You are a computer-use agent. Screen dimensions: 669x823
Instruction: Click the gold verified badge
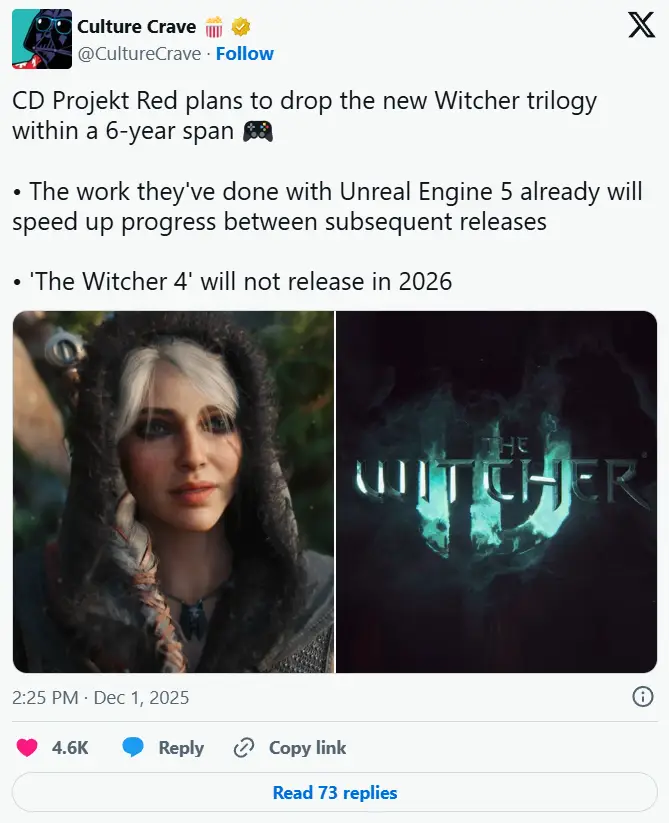pyautogui.click(x=240, y=27)
